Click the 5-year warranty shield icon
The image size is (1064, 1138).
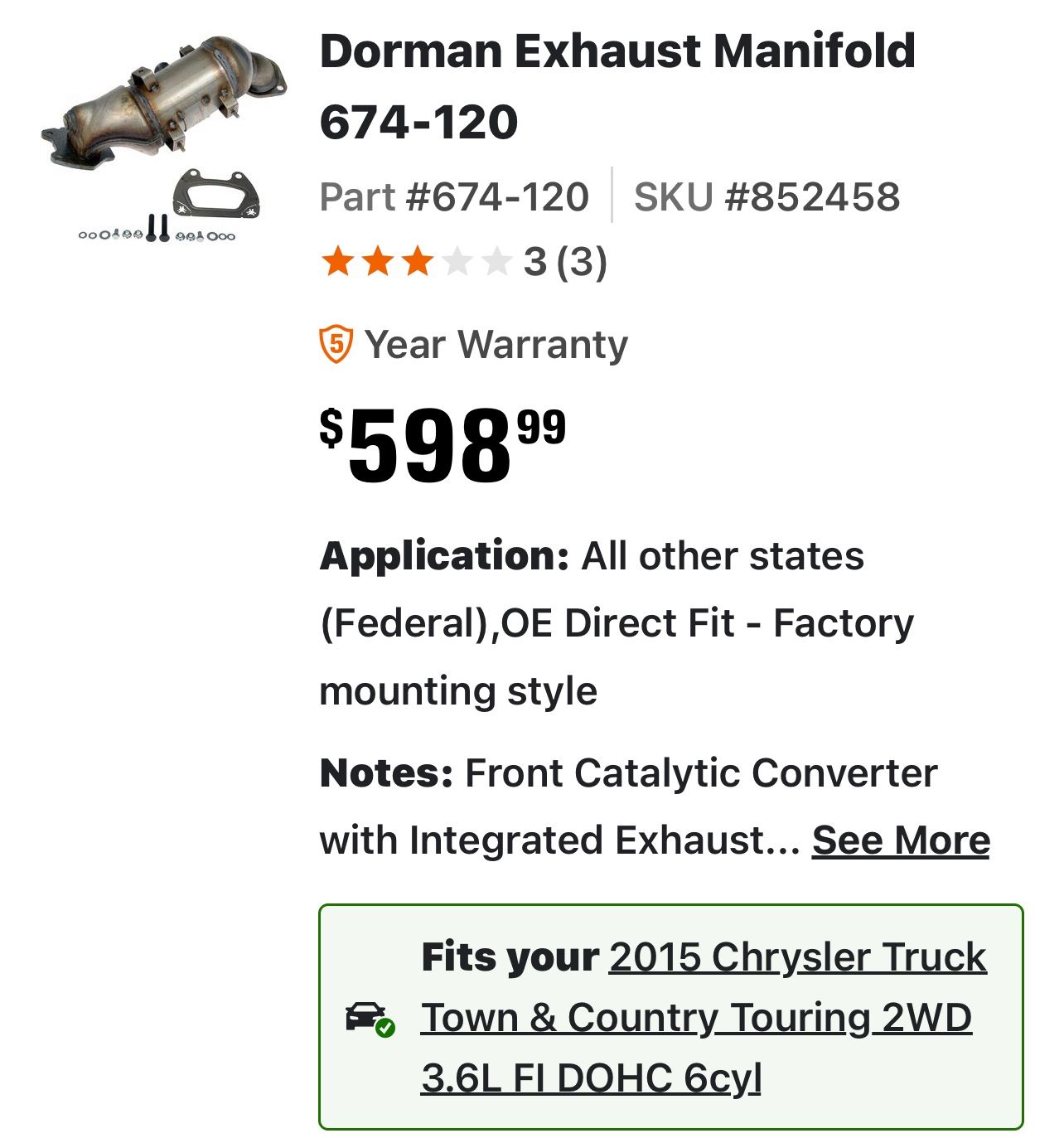[336, 344]
